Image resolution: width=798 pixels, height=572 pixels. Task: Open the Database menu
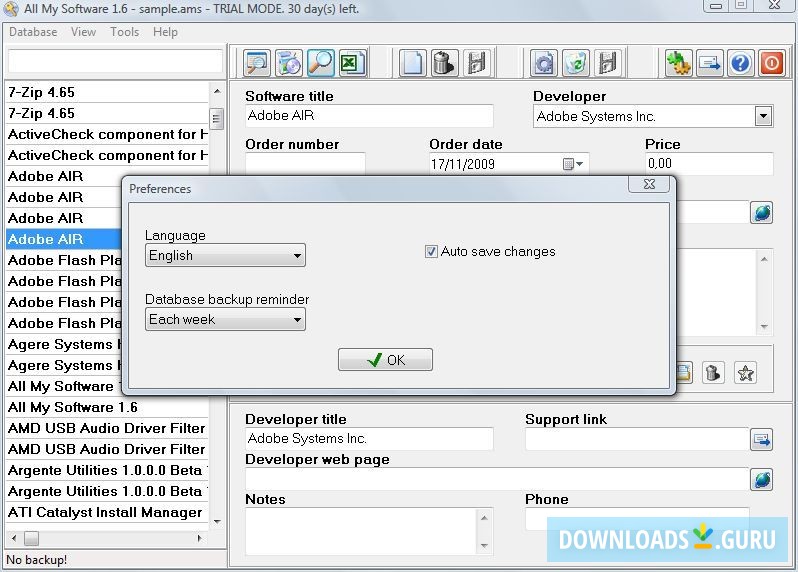[33, 32]
